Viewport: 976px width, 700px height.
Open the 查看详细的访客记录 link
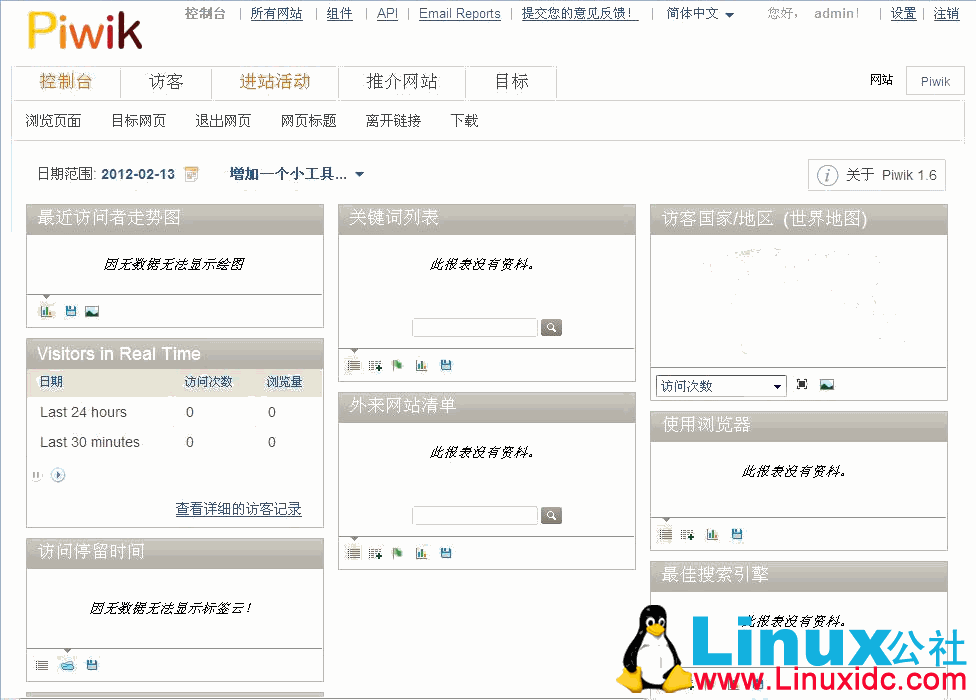(238, 509)
